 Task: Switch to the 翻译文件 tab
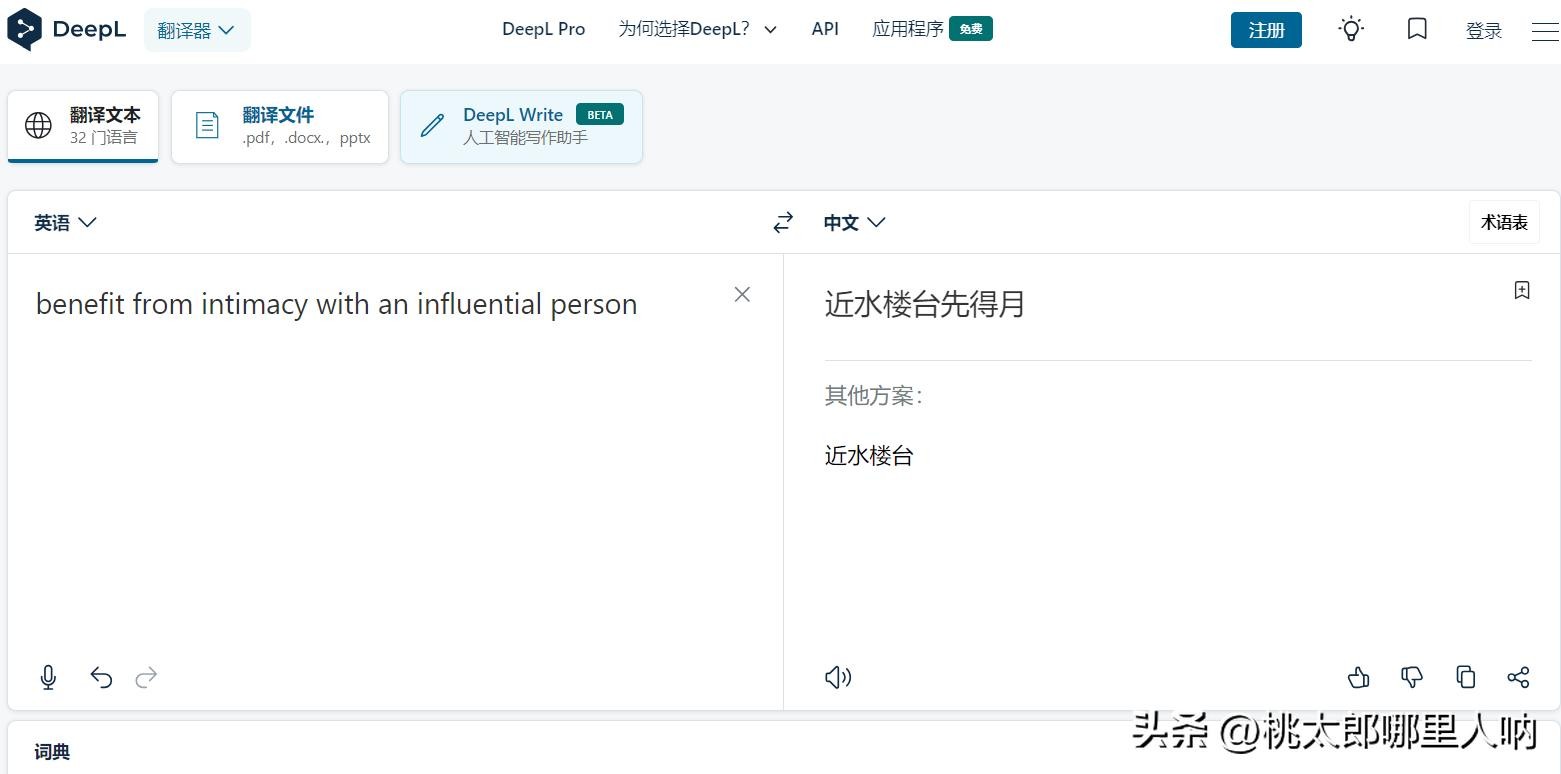[280, 126]
